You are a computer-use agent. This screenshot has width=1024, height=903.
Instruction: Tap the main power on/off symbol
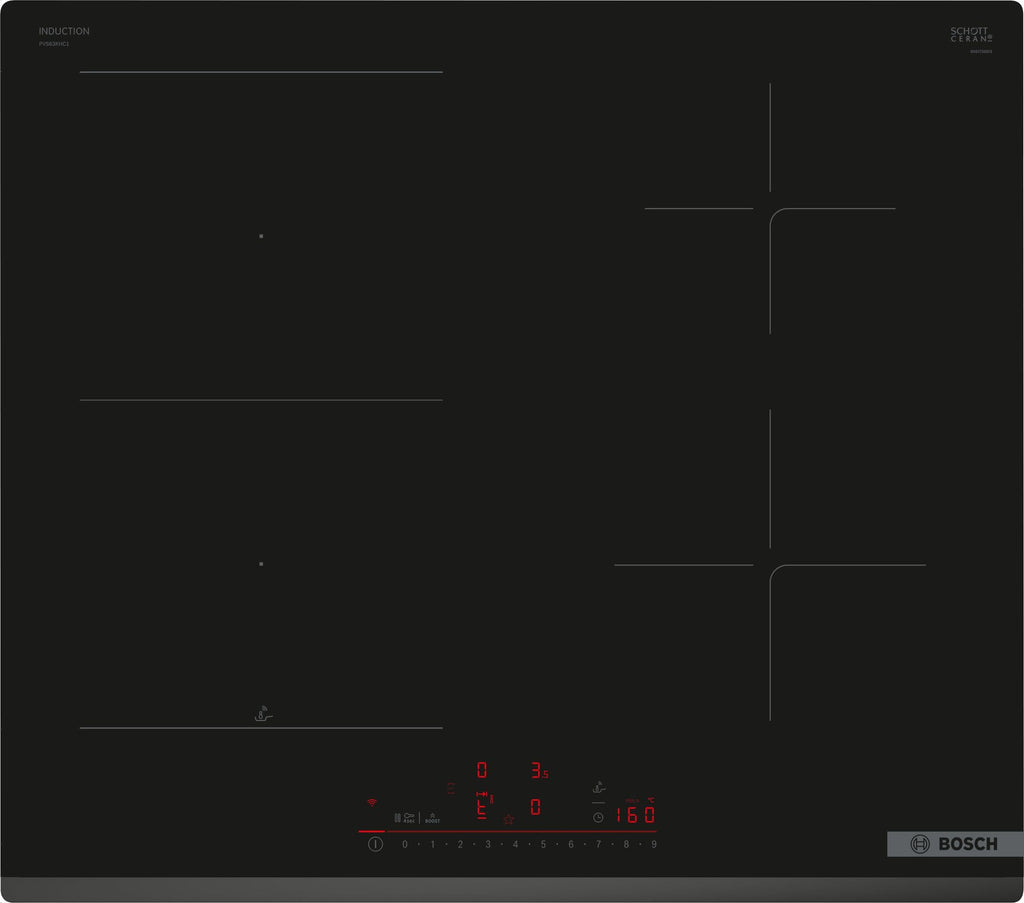pos(376,844)
